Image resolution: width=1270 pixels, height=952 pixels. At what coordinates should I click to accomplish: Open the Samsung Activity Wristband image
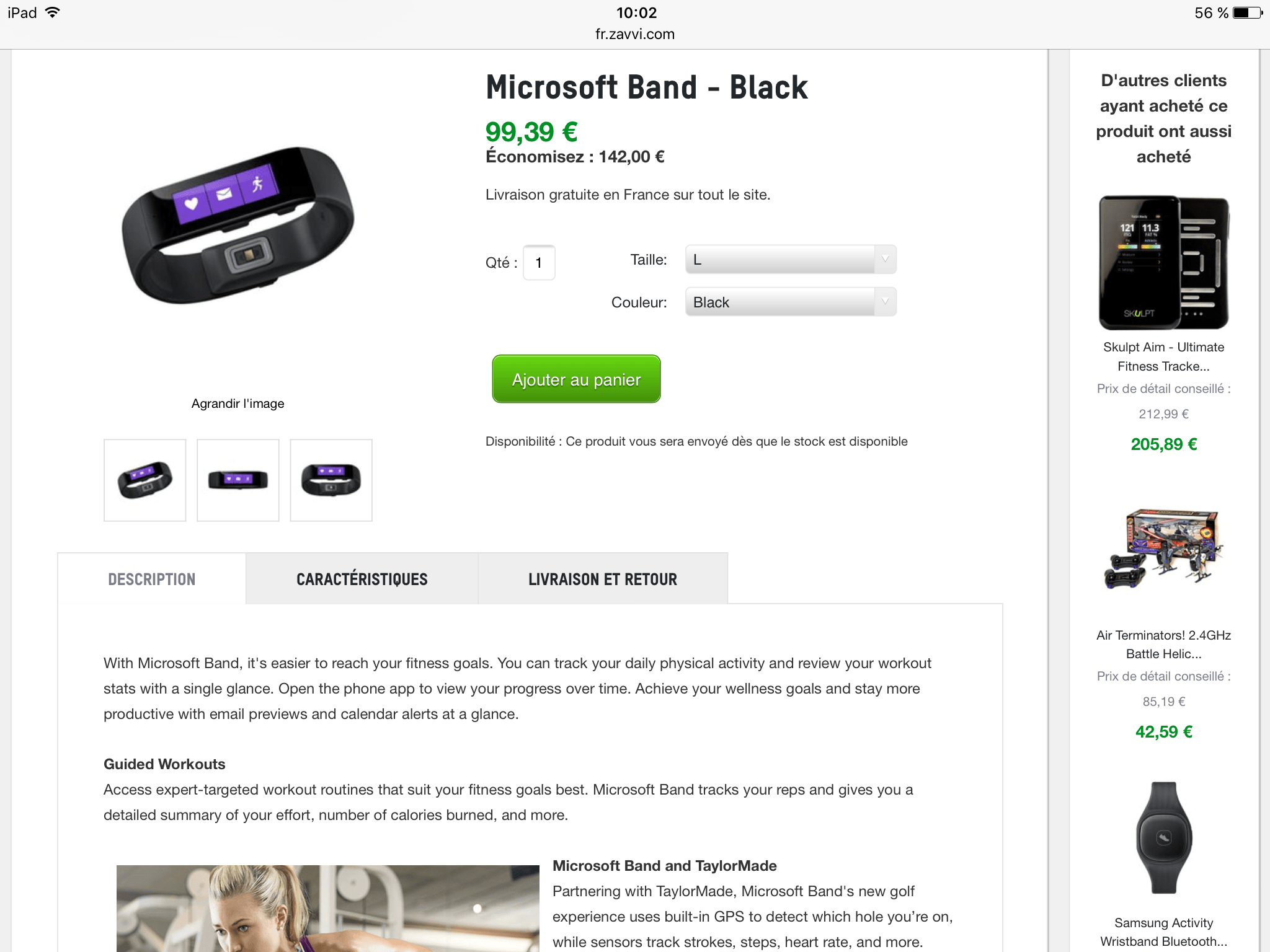(x=1163, y=838)
